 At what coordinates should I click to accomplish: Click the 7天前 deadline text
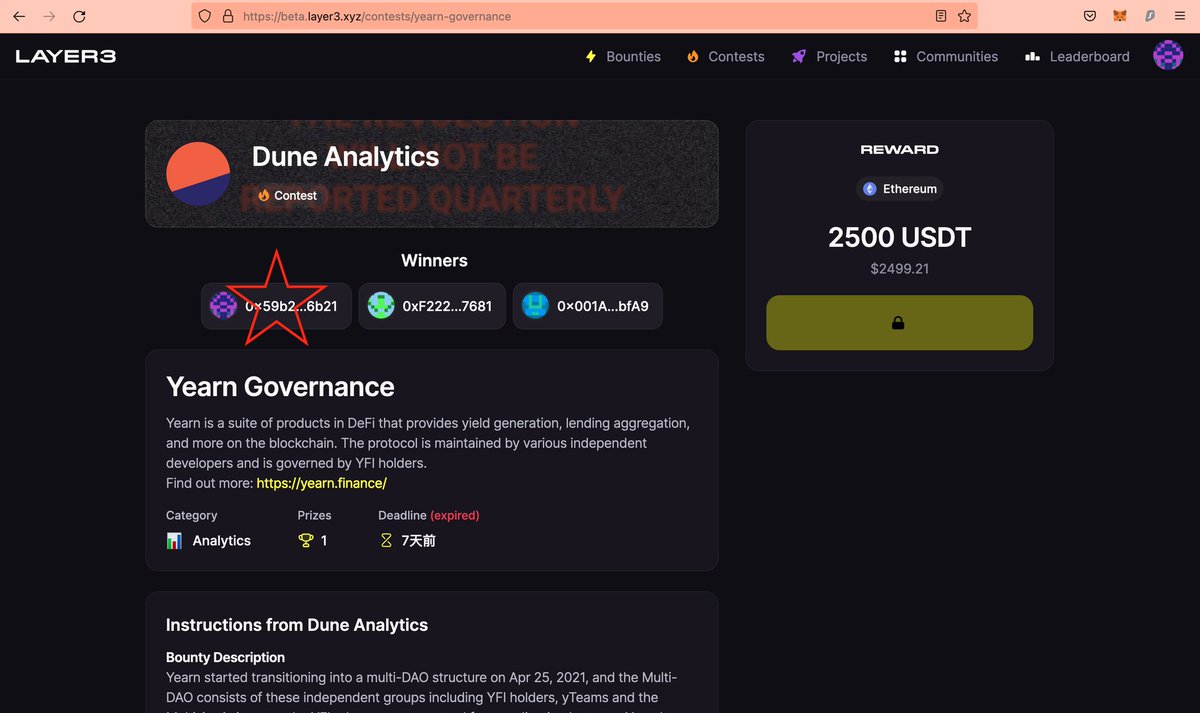tap(418, 540)
